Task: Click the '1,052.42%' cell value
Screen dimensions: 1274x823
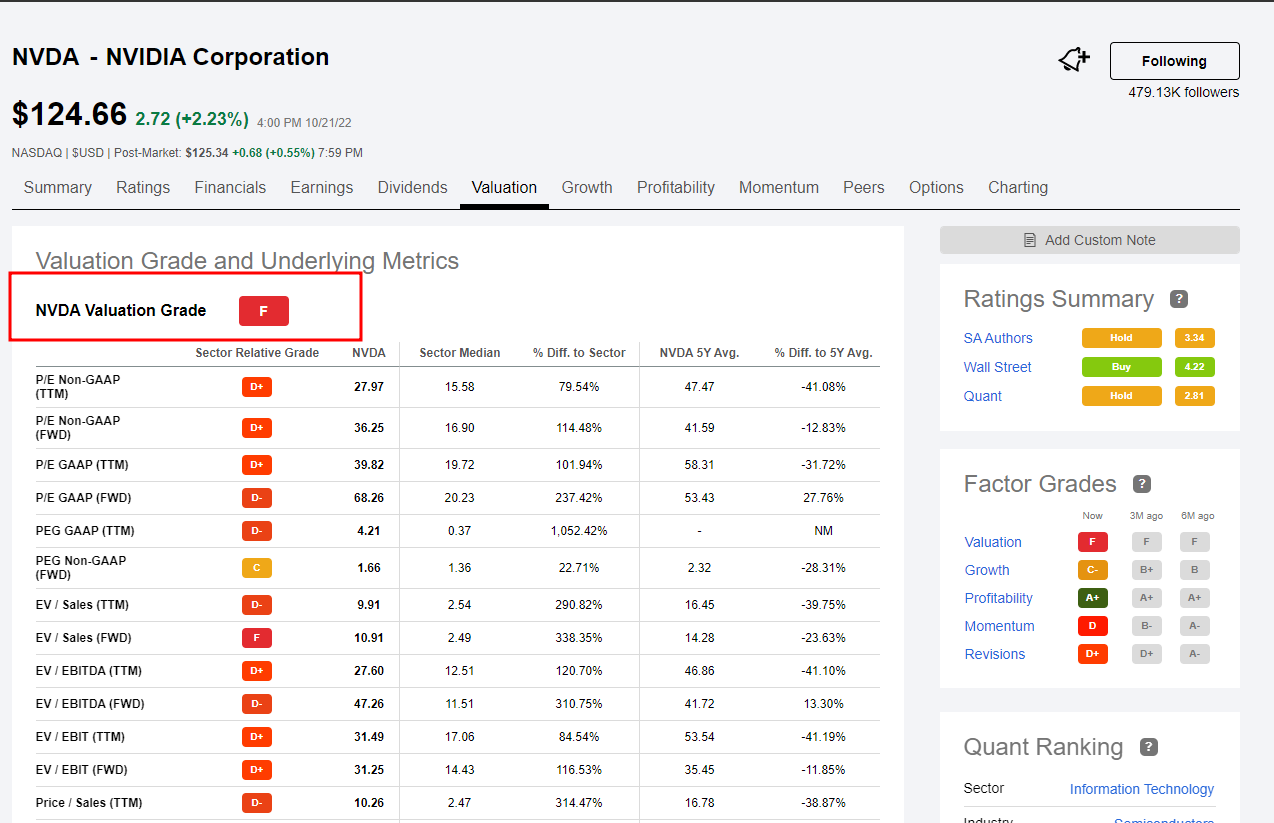Action: click(579, 531)
